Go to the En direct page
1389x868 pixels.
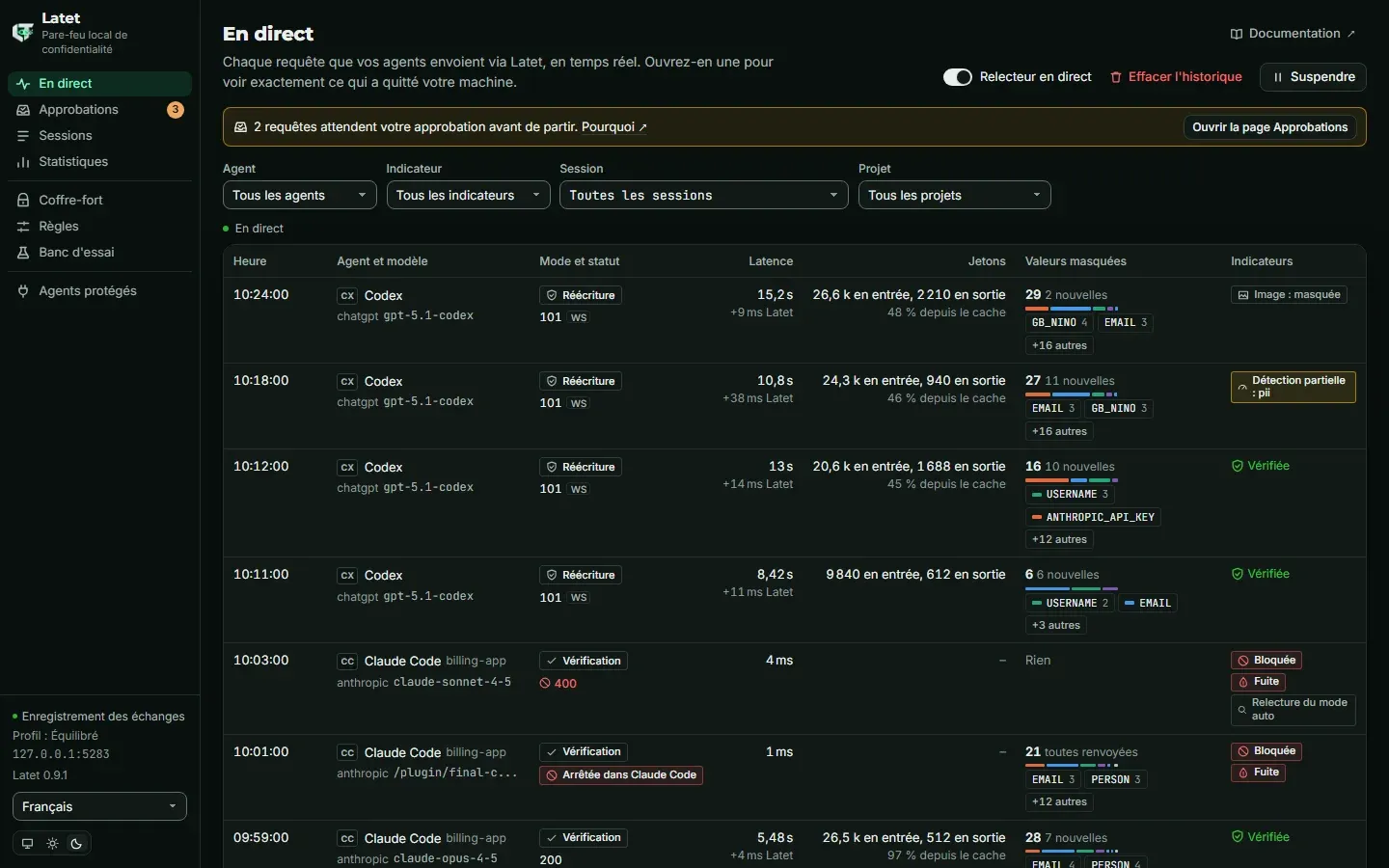click(x=99, y=84)
